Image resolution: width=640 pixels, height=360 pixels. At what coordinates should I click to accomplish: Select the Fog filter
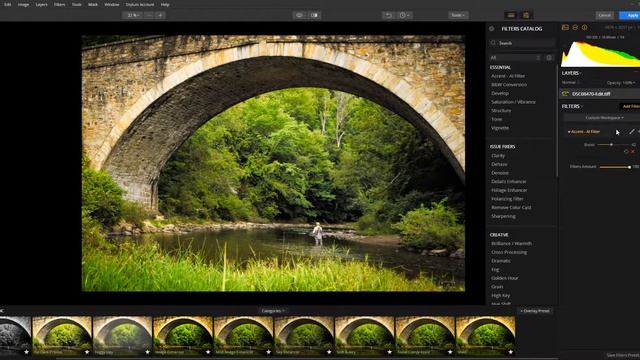(x=495, y=269)
